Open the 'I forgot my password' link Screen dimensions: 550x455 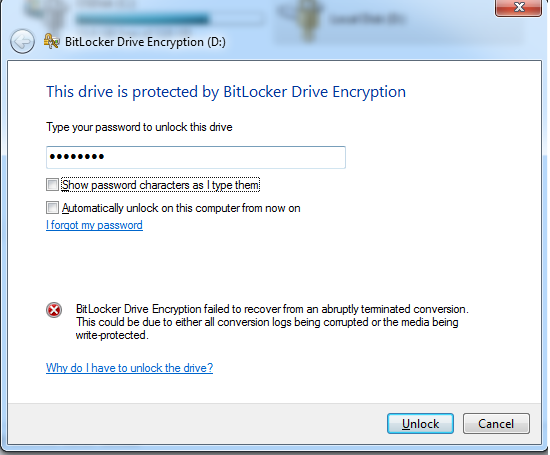[94, 225]
